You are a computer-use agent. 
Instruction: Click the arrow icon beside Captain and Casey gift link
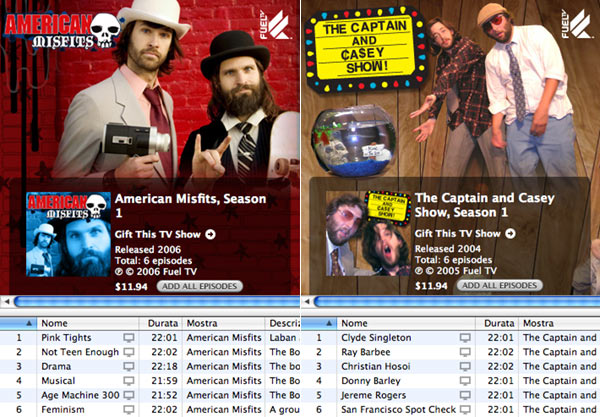click(510, 233)
